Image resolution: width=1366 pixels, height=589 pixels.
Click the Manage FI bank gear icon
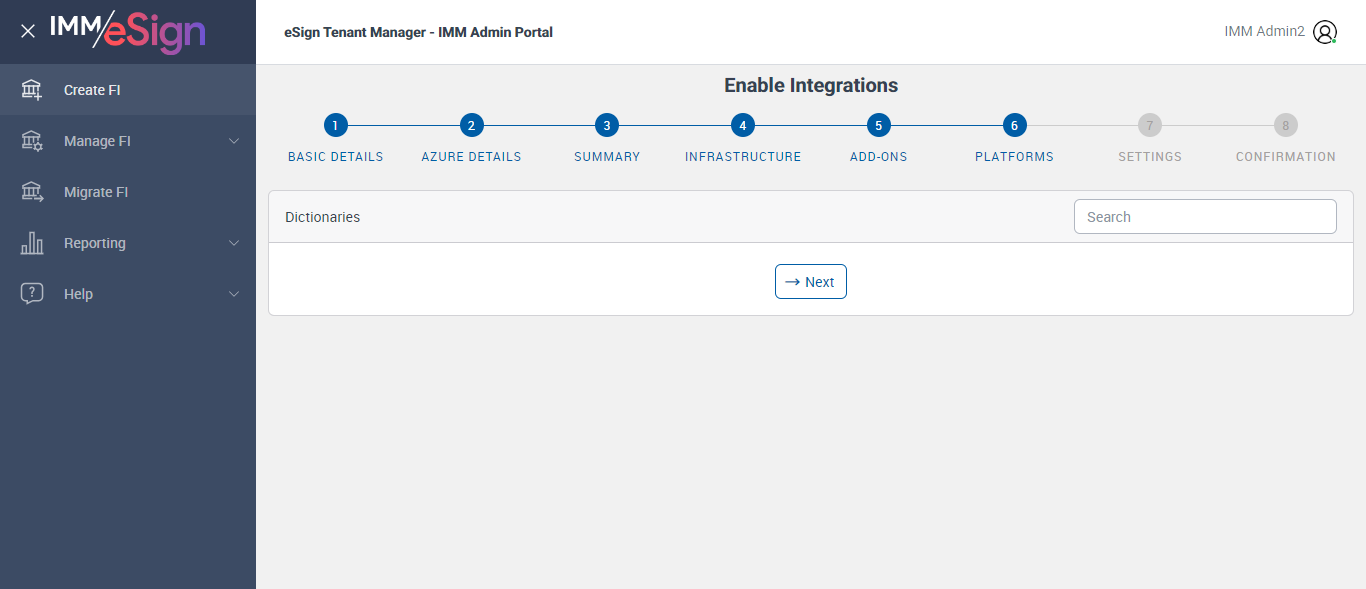coord(32,141)
